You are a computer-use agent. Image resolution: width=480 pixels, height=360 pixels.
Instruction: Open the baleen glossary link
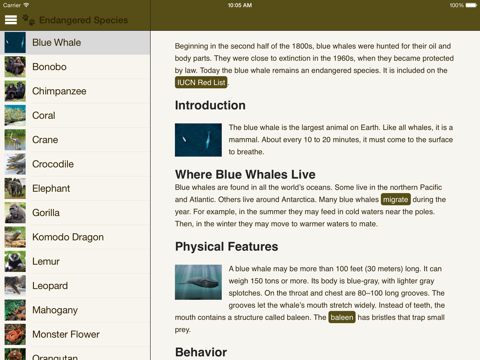tap(342, 317)
